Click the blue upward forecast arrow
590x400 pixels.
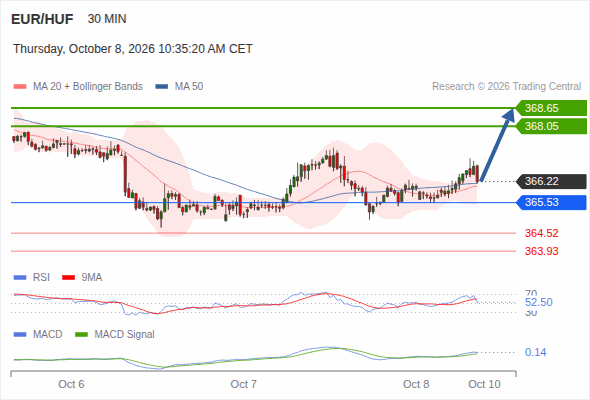497,144
